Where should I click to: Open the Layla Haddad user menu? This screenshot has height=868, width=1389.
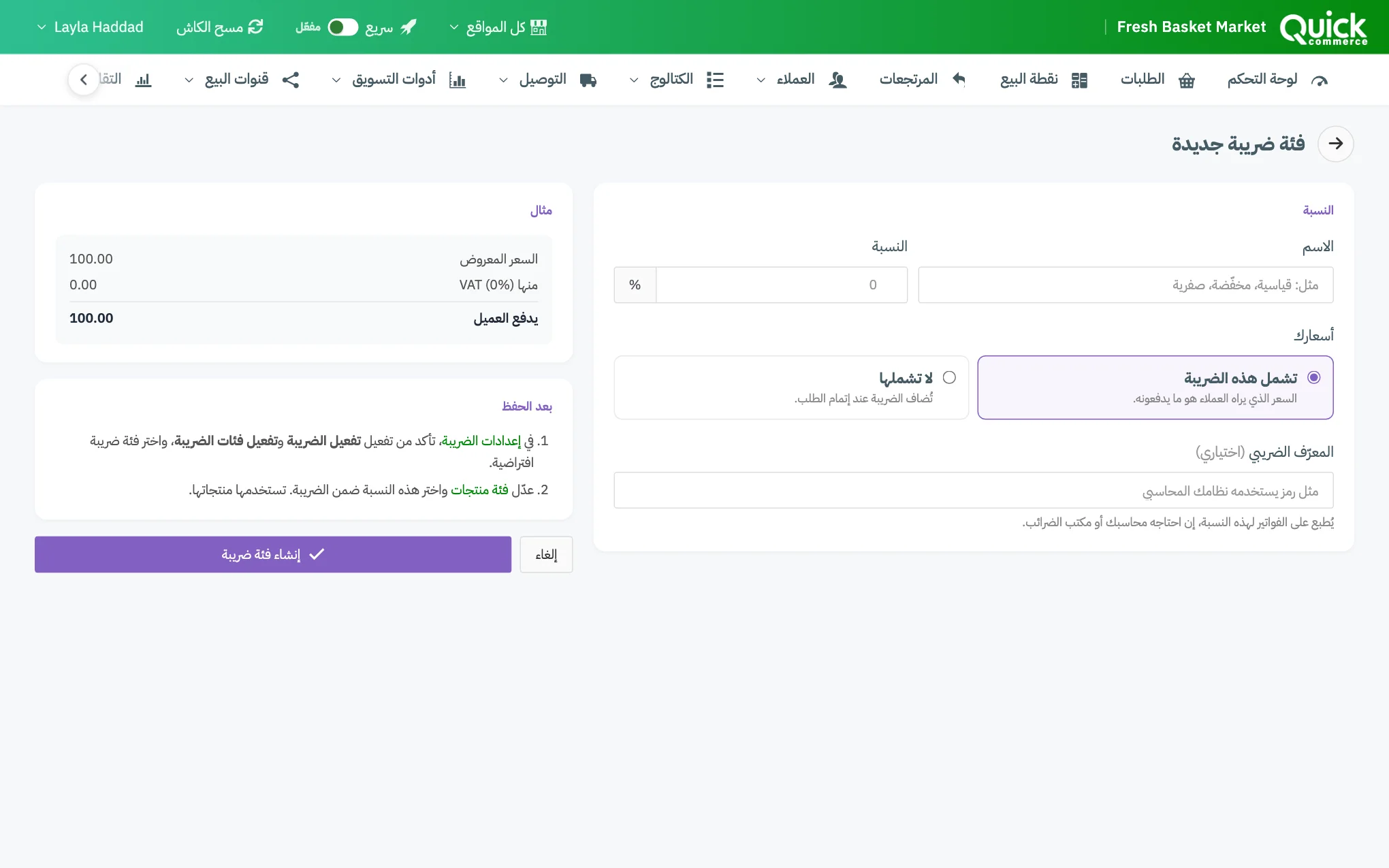[90, 27]
